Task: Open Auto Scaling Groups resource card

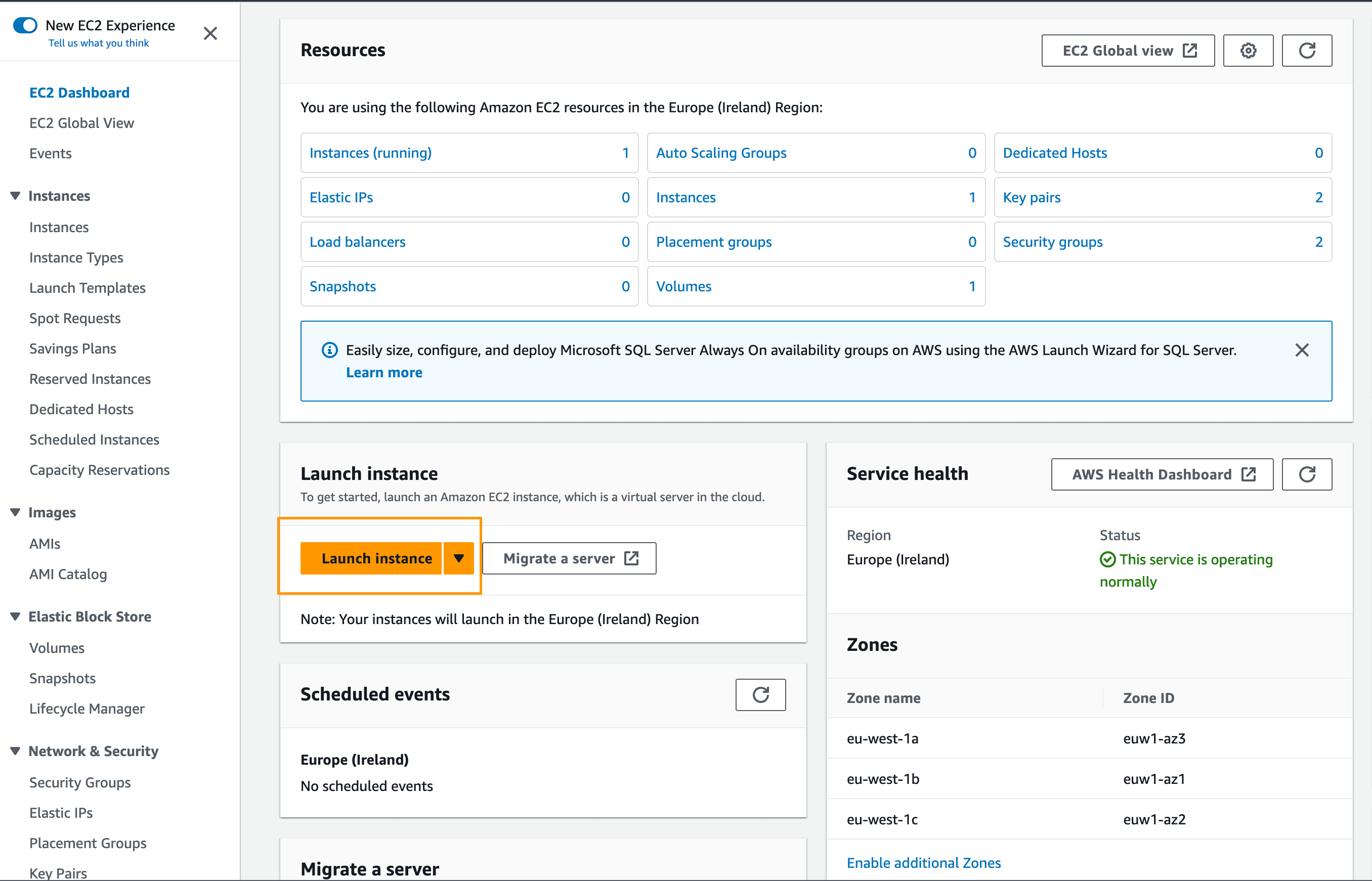Action: pos(816,153)
